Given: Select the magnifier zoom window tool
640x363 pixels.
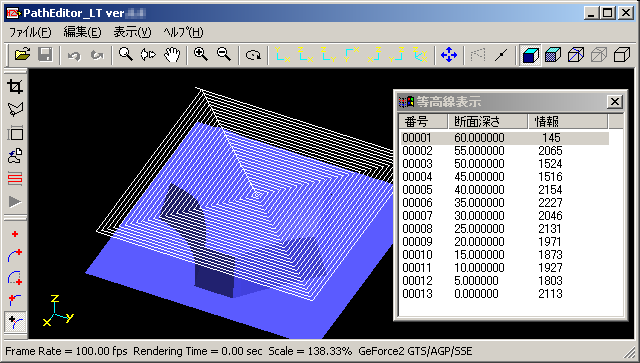Looking at the screenshot, I should [126, 54].
